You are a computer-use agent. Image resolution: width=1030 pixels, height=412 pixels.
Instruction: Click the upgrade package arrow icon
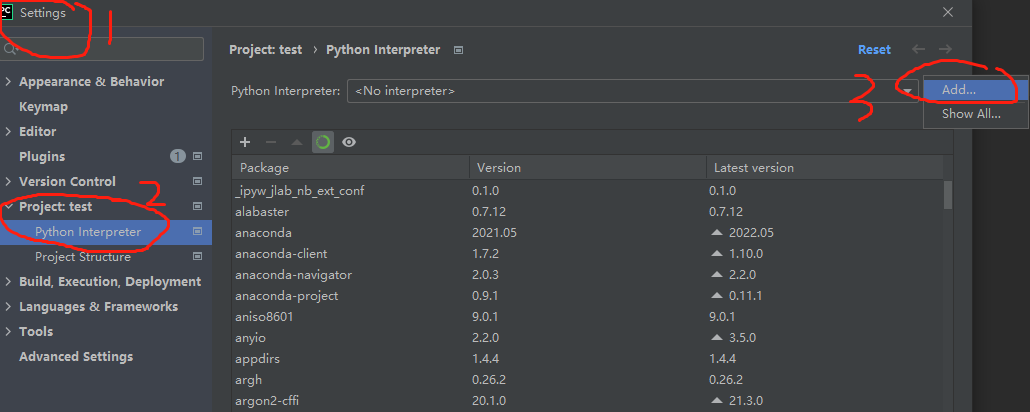click(296, 142)
